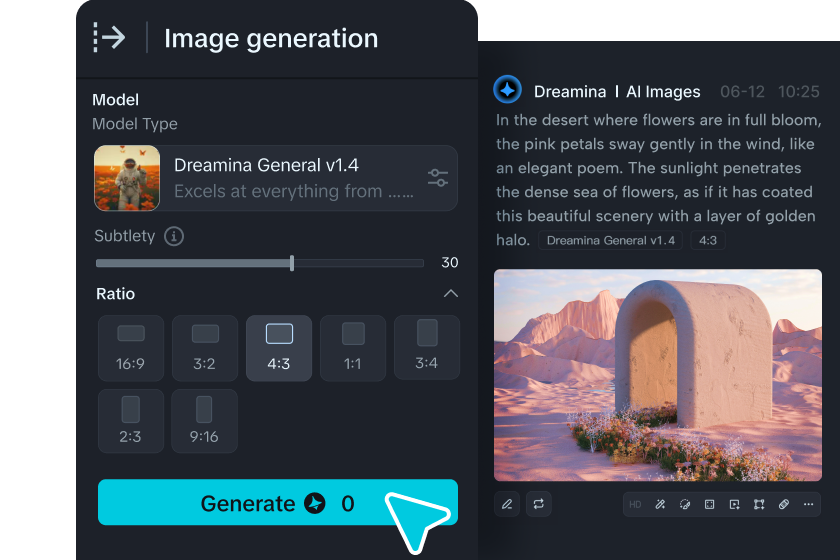Select the 4:3 ratio option
Viewport: 840px width, 560px height.
click(x=279, y=348)
